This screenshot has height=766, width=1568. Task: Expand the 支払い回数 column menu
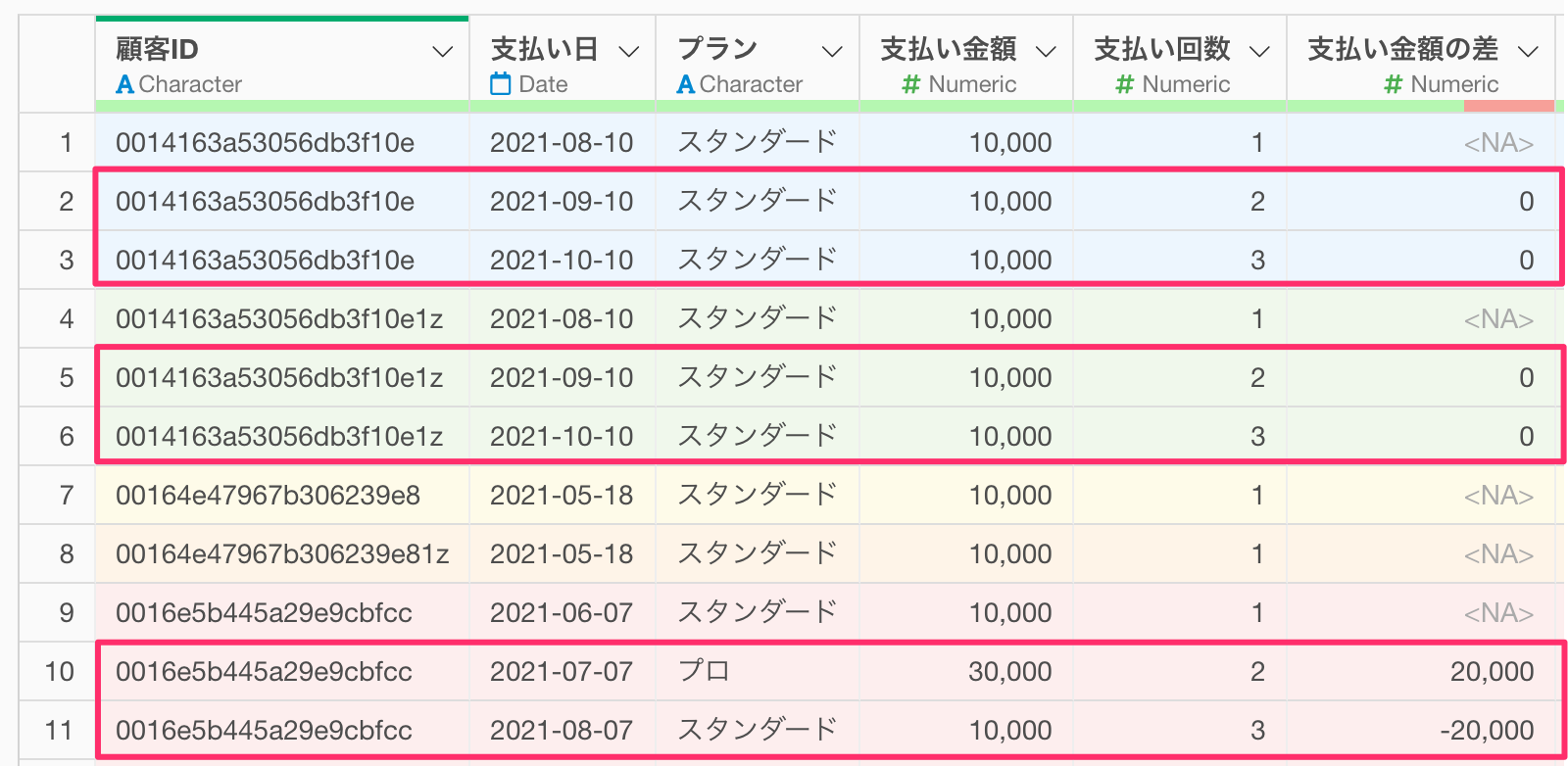point(1259,51)
